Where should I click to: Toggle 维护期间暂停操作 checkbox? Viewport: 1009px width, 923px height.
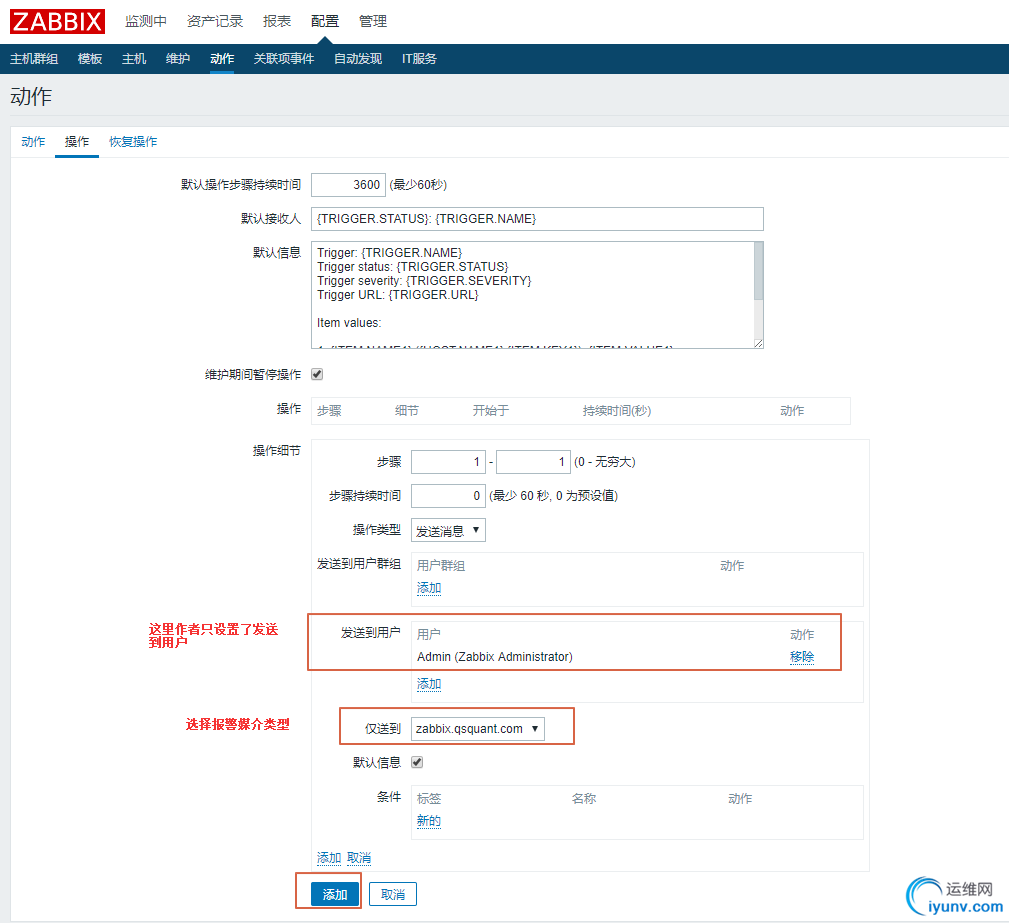tap(317, 374)
